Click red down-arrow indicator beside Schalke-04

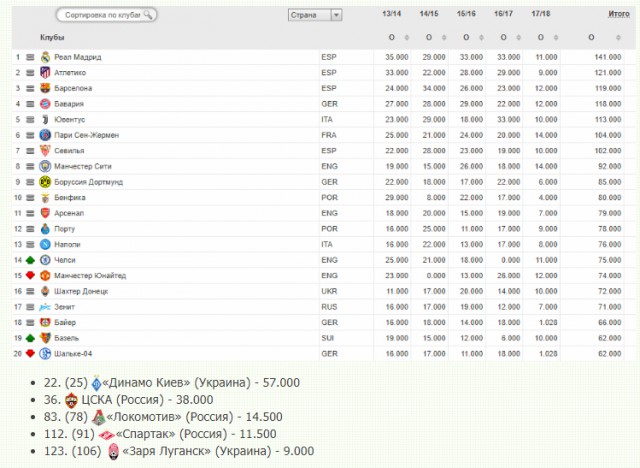[30, 353]
